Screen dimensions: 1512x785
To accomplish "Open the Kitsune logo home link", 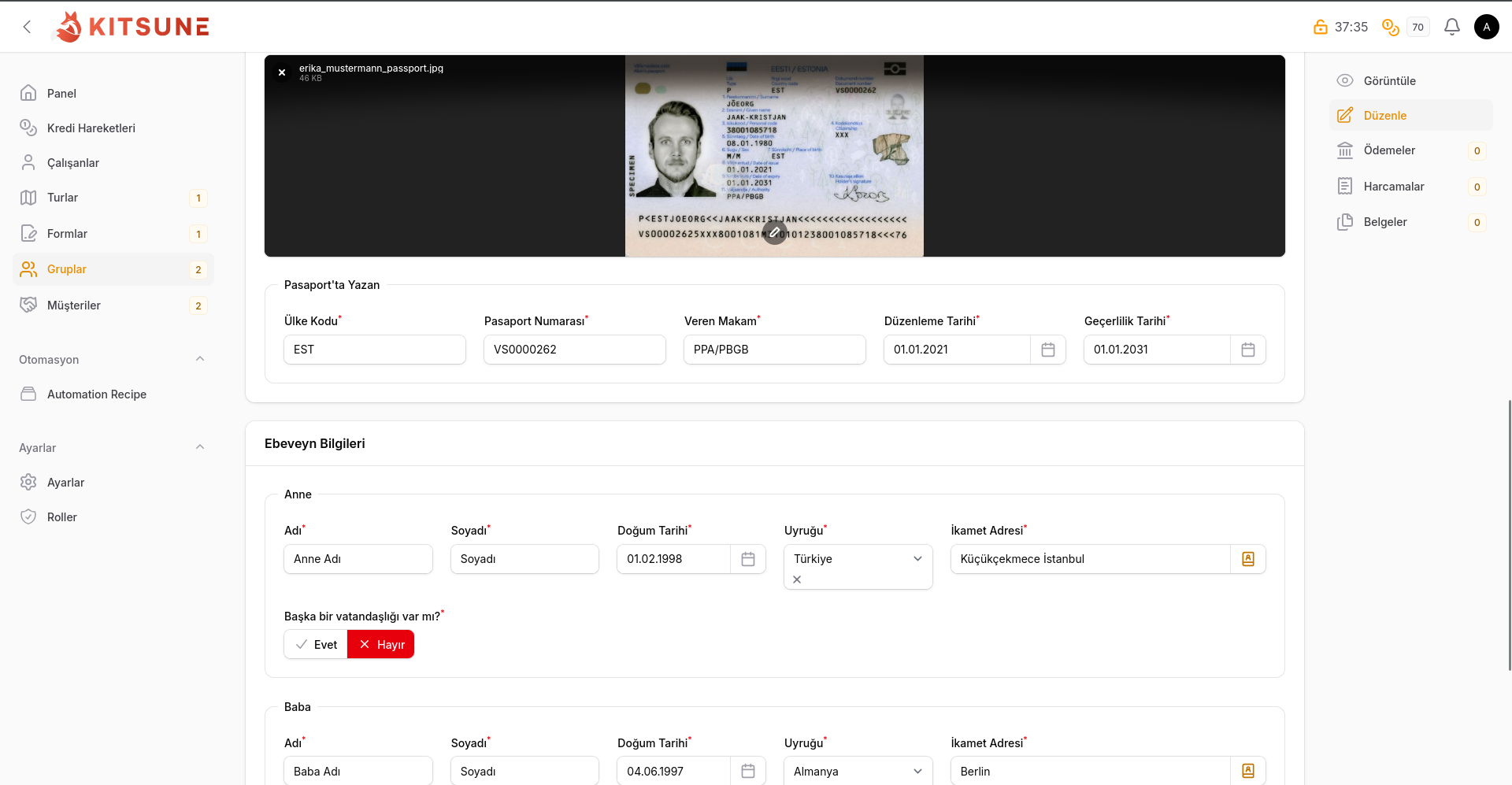I will pyautogui.click(x=132, y=27).
